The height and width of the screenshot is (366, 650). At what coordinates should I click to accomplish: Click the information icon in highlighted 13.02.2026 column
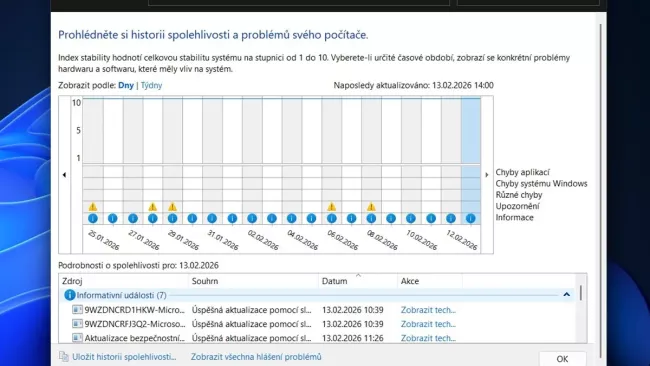(471, 218)
